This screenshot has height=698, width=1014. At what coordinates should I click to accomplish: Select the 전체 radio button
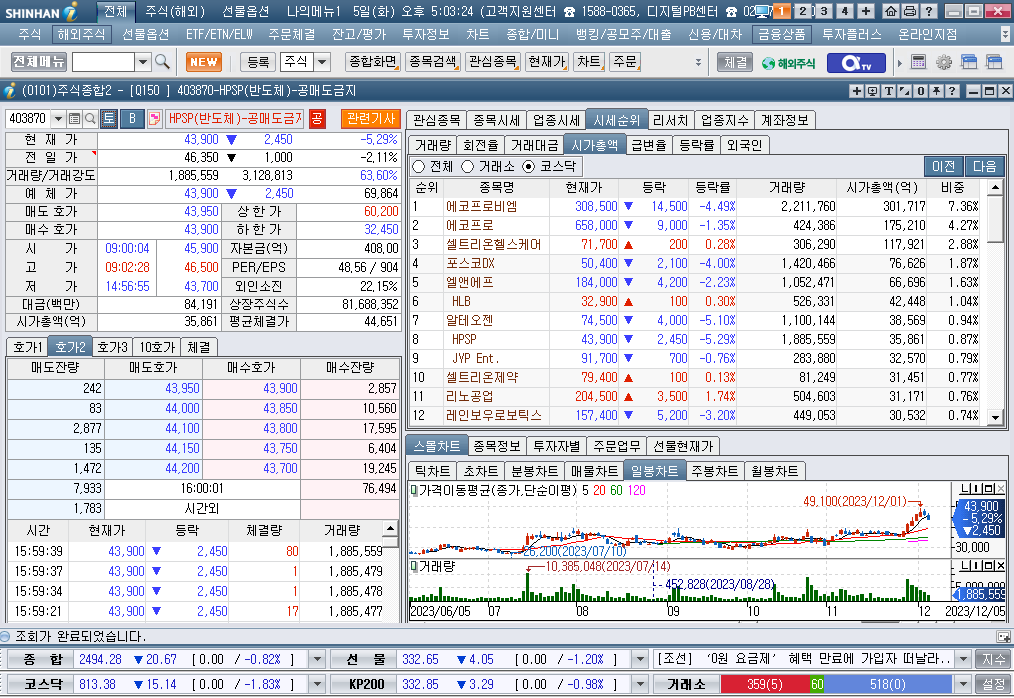click(418, 166)
